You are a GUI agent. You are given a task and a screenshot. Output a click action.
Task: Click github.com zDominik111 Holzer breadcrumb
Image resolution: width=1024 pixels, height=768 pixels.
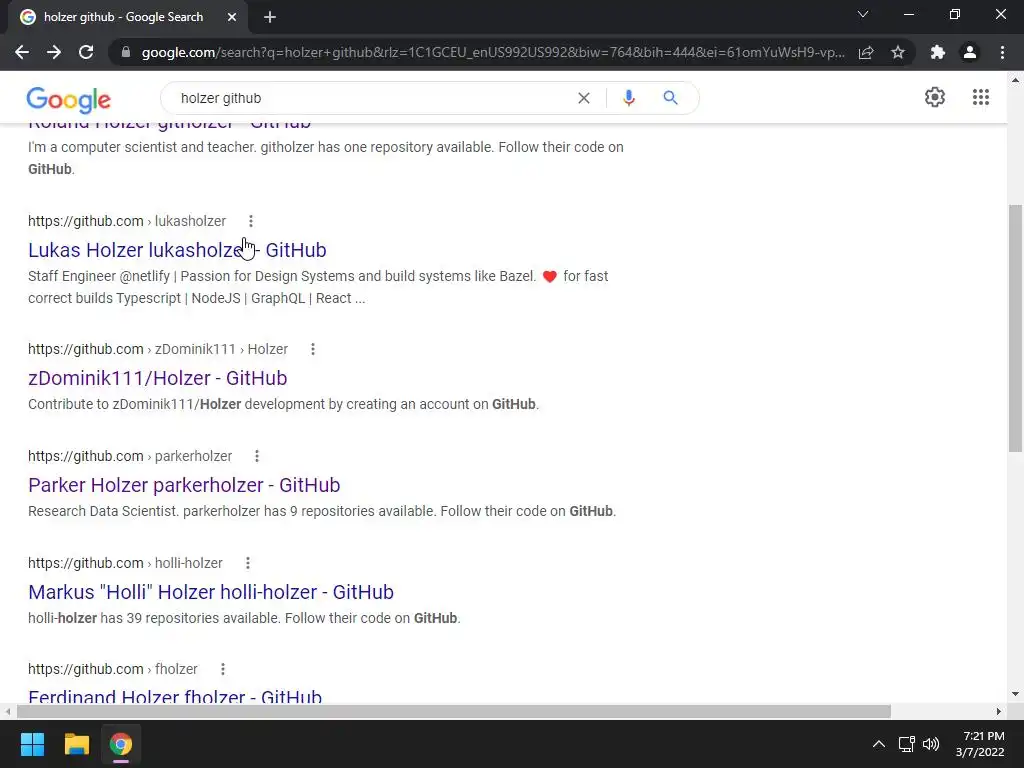coord(157,349)
